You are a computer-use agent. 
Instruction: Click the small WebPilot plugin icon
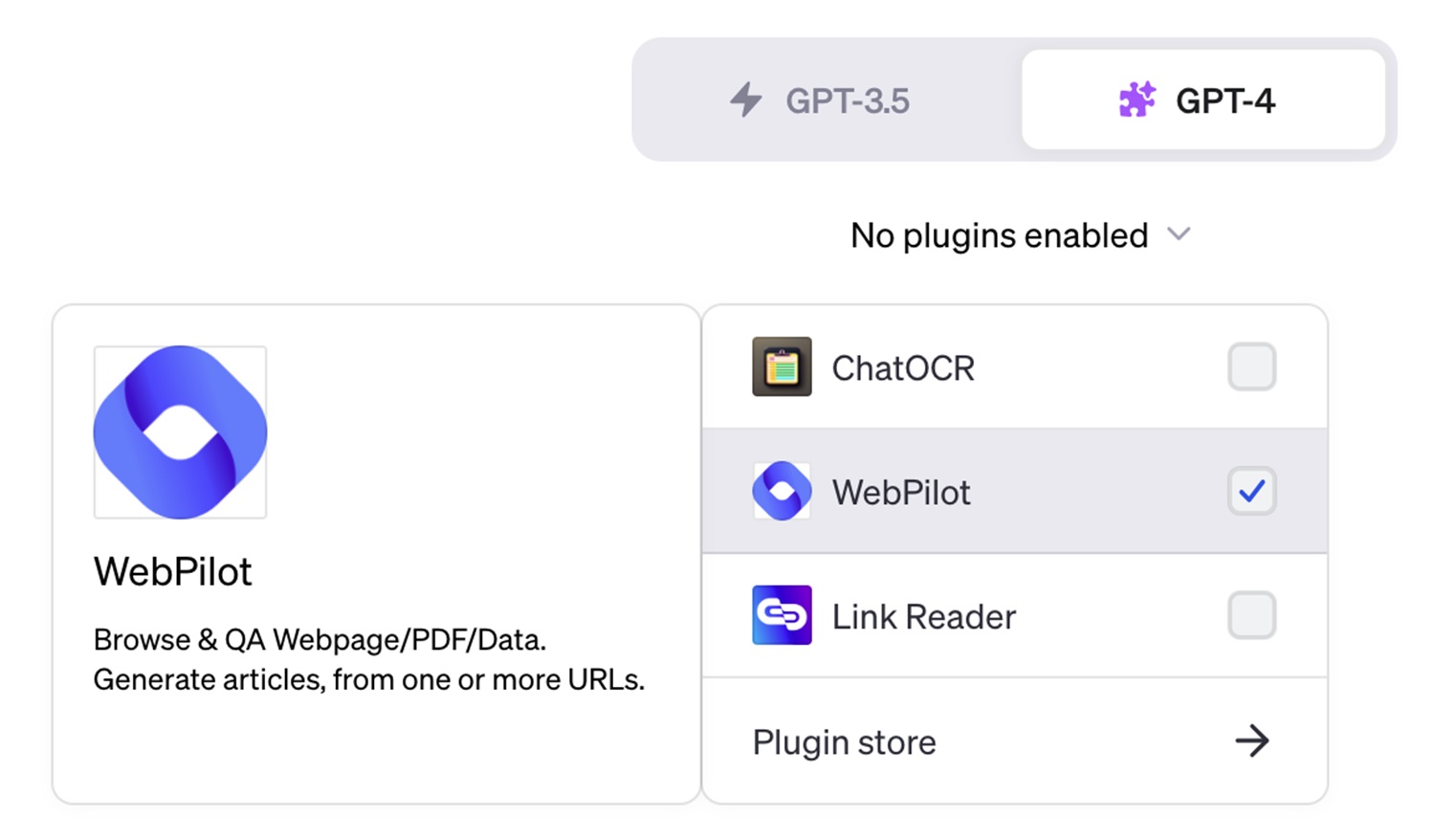tap(782, 491)
